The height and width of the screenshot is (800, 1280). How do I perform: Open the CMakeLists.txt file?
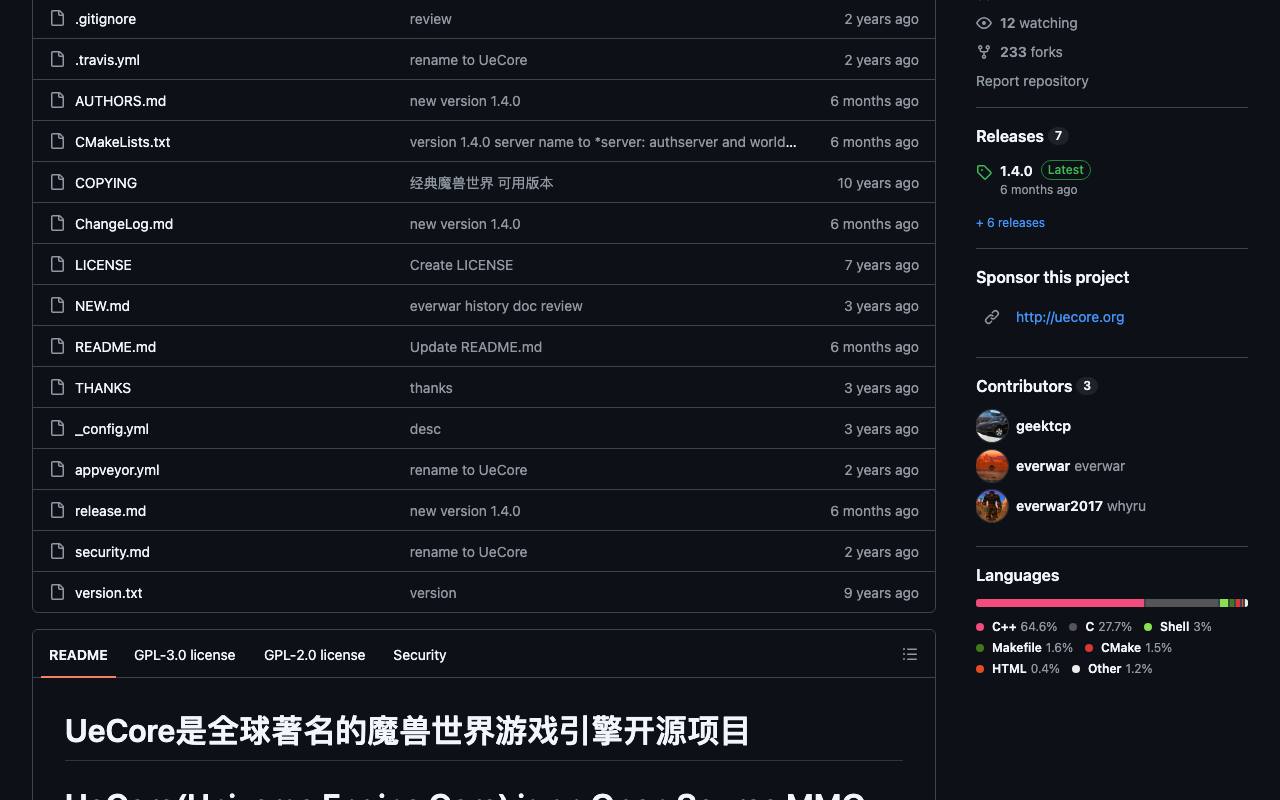123,142
